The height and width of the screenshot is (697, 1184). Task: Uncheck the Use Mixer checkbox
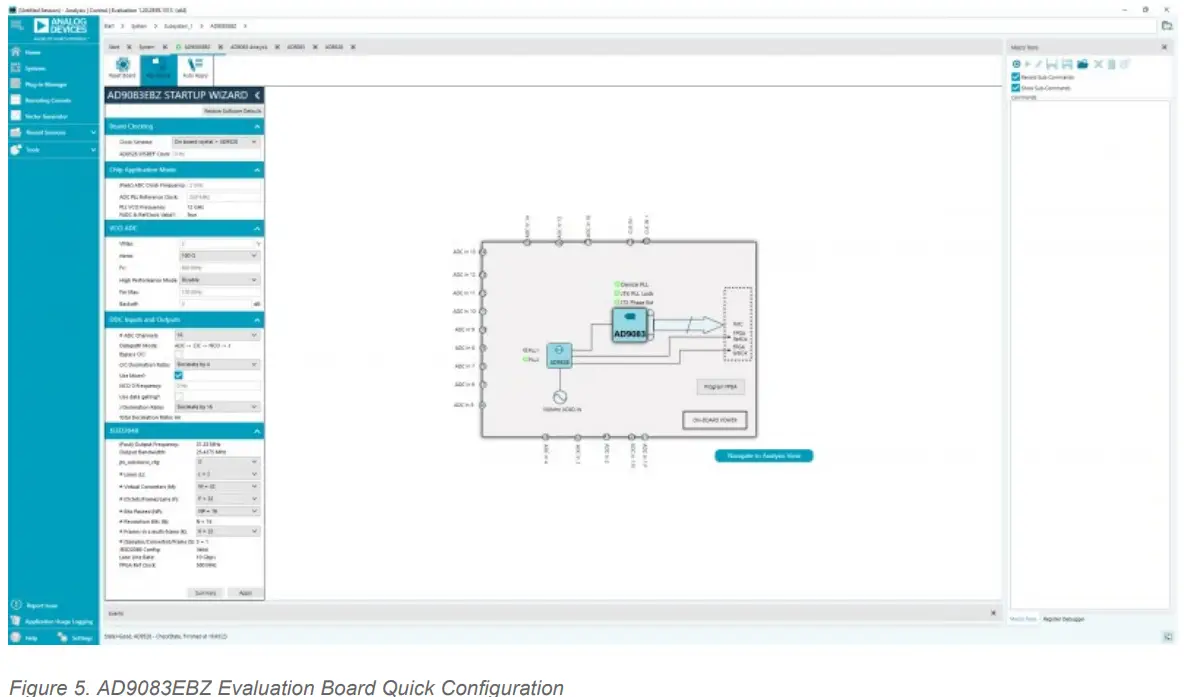[179, 375]
